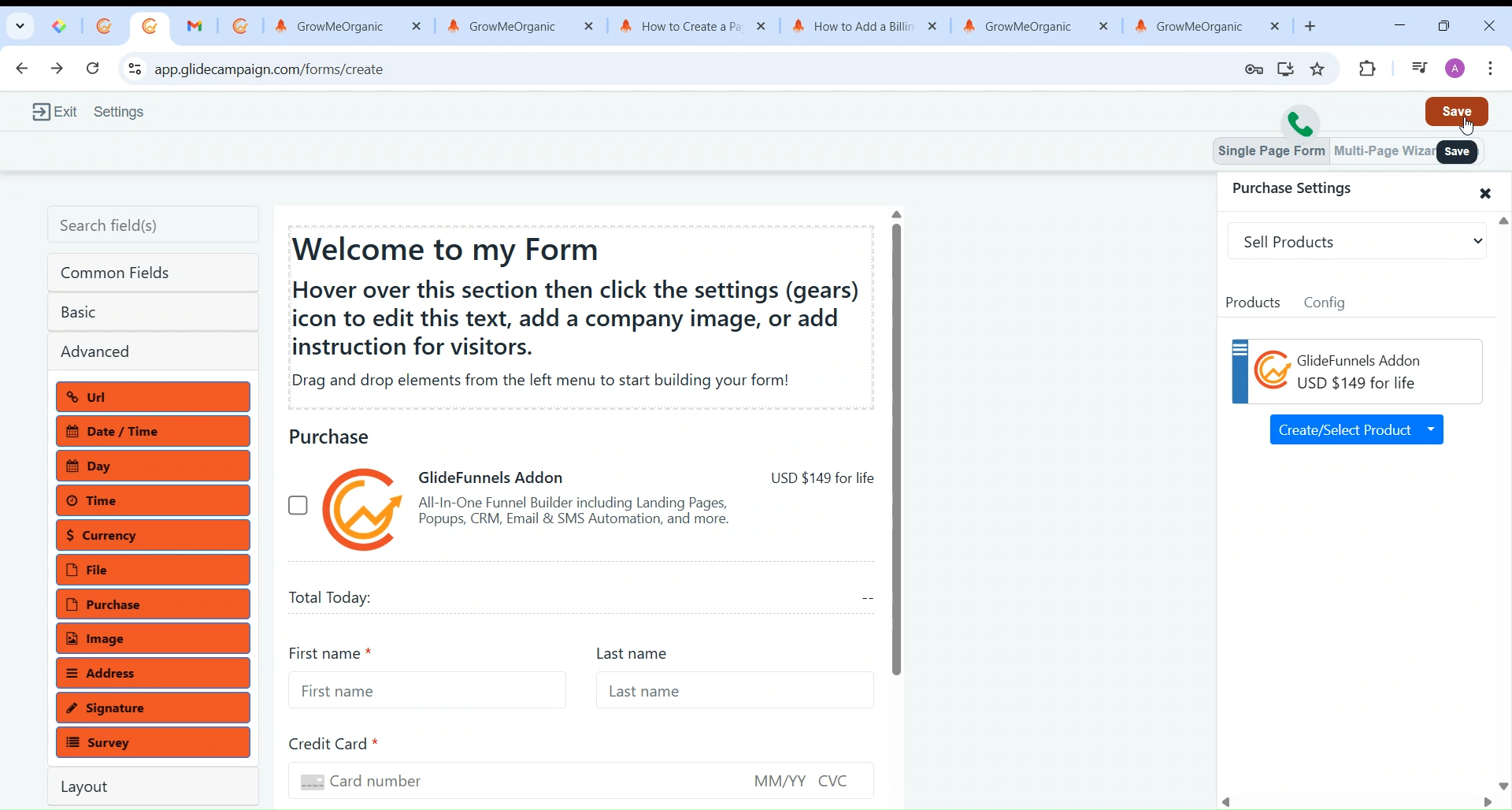
Task: Click the Exit icon in the toolbar
Action: (41, 112)
